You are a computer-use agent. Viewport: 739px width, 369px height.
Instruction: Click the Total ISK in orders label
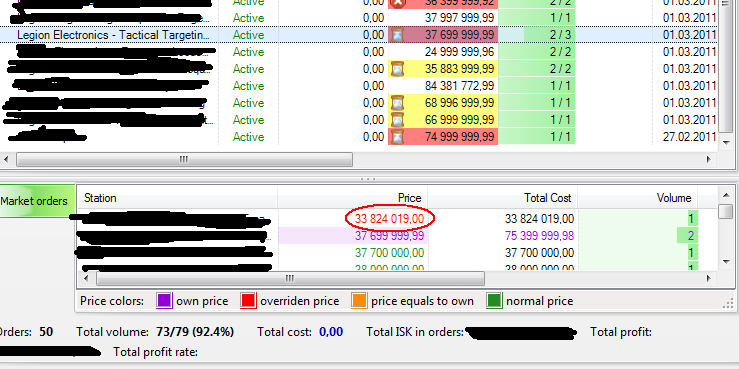[x=415, y=332]
